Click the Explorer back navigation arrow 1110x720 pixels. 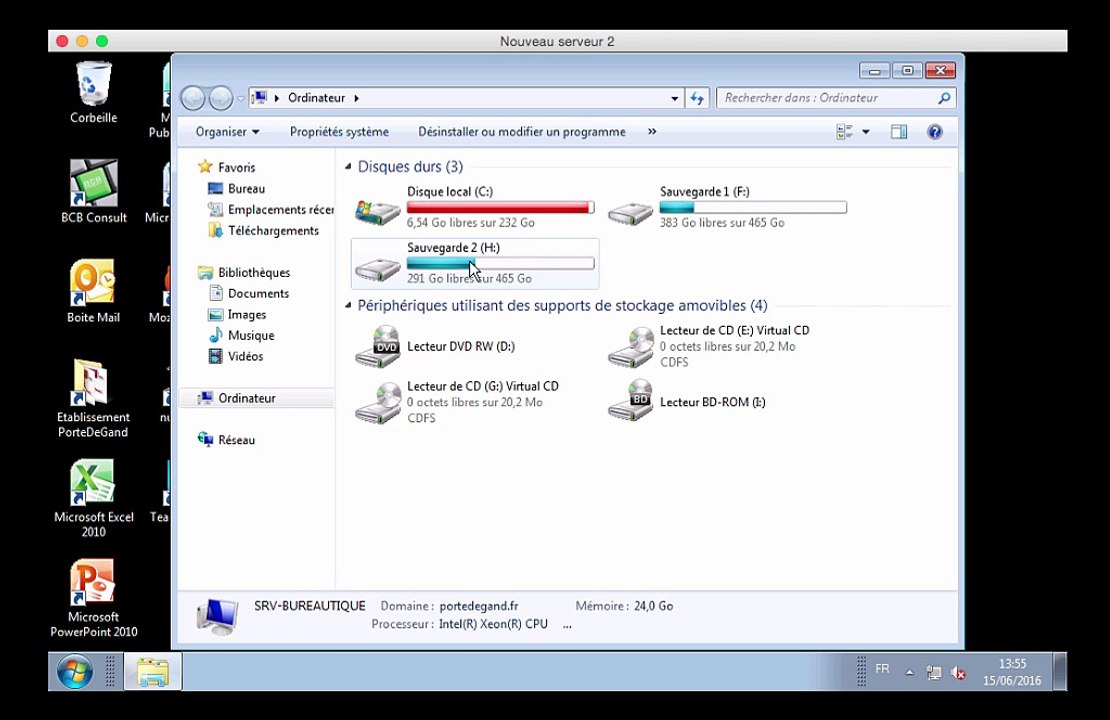[193, 98]
